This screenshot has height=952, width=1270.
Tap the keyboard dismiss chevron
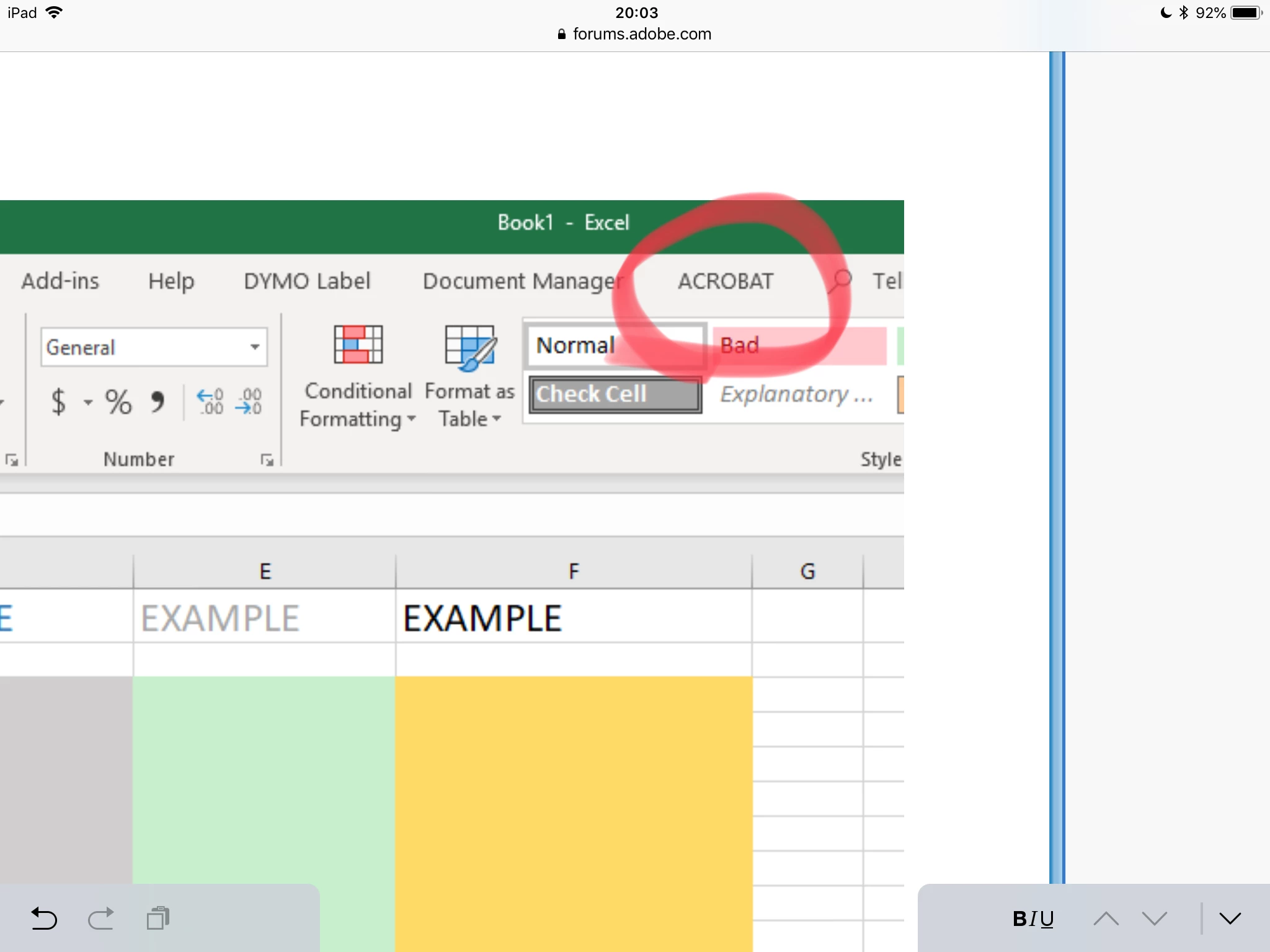point(1230,919)
